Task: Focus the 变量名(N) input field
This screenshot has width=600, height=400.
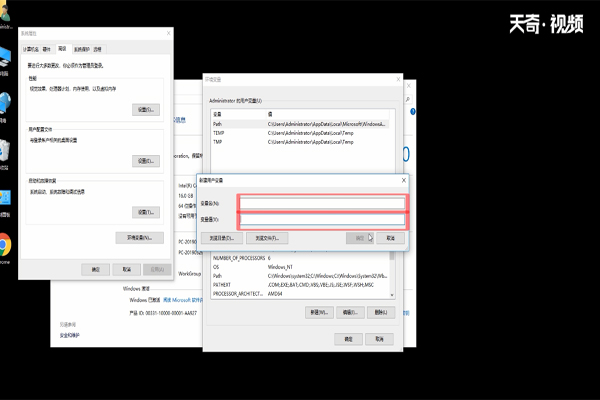Action: coord(322,203)
